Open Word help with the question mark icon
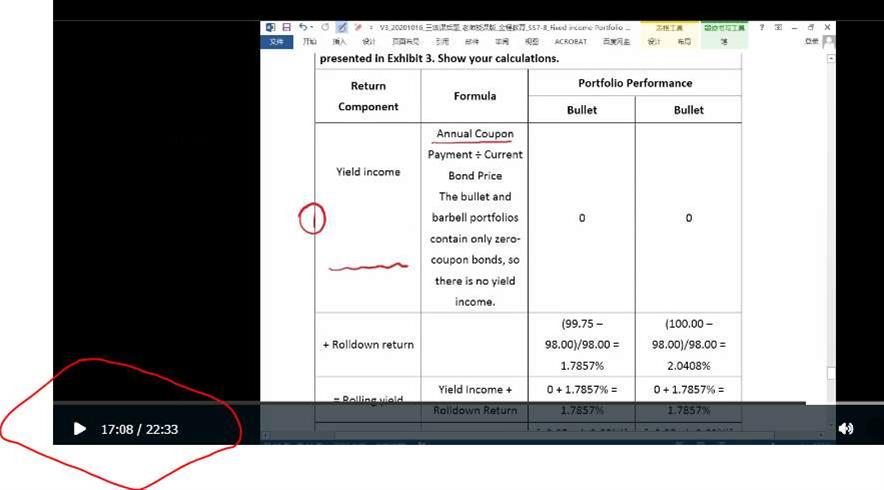 click(x=762, y=27)
